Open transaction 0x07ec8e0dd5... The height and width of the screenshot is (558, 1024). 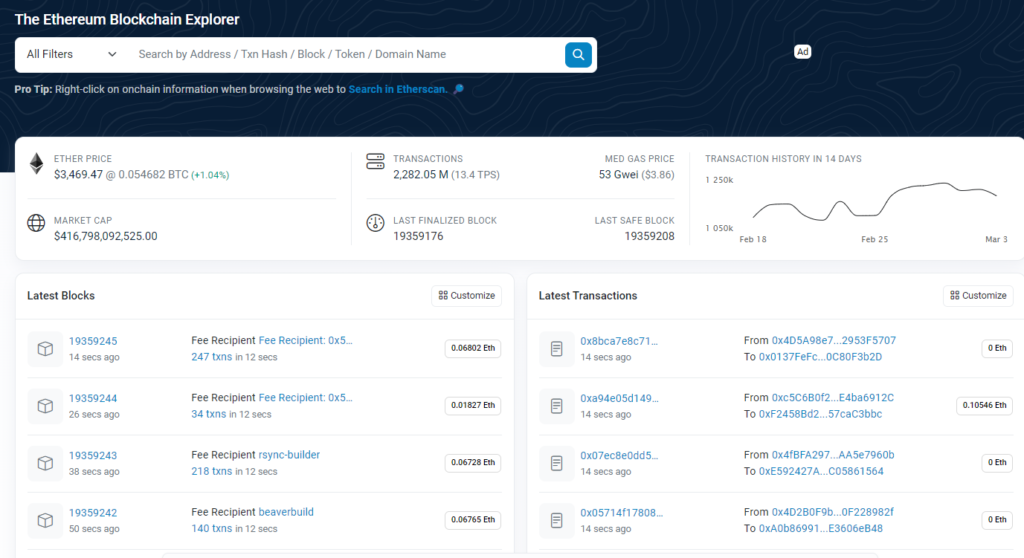(619, 455)
